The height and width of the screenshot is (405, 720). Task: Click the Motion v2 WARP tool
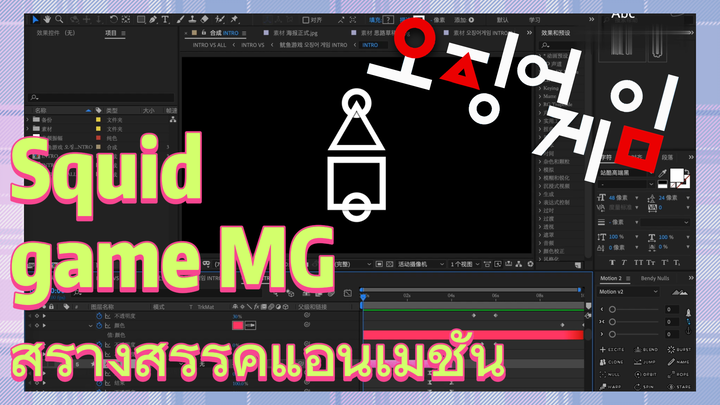click(612, 387)
